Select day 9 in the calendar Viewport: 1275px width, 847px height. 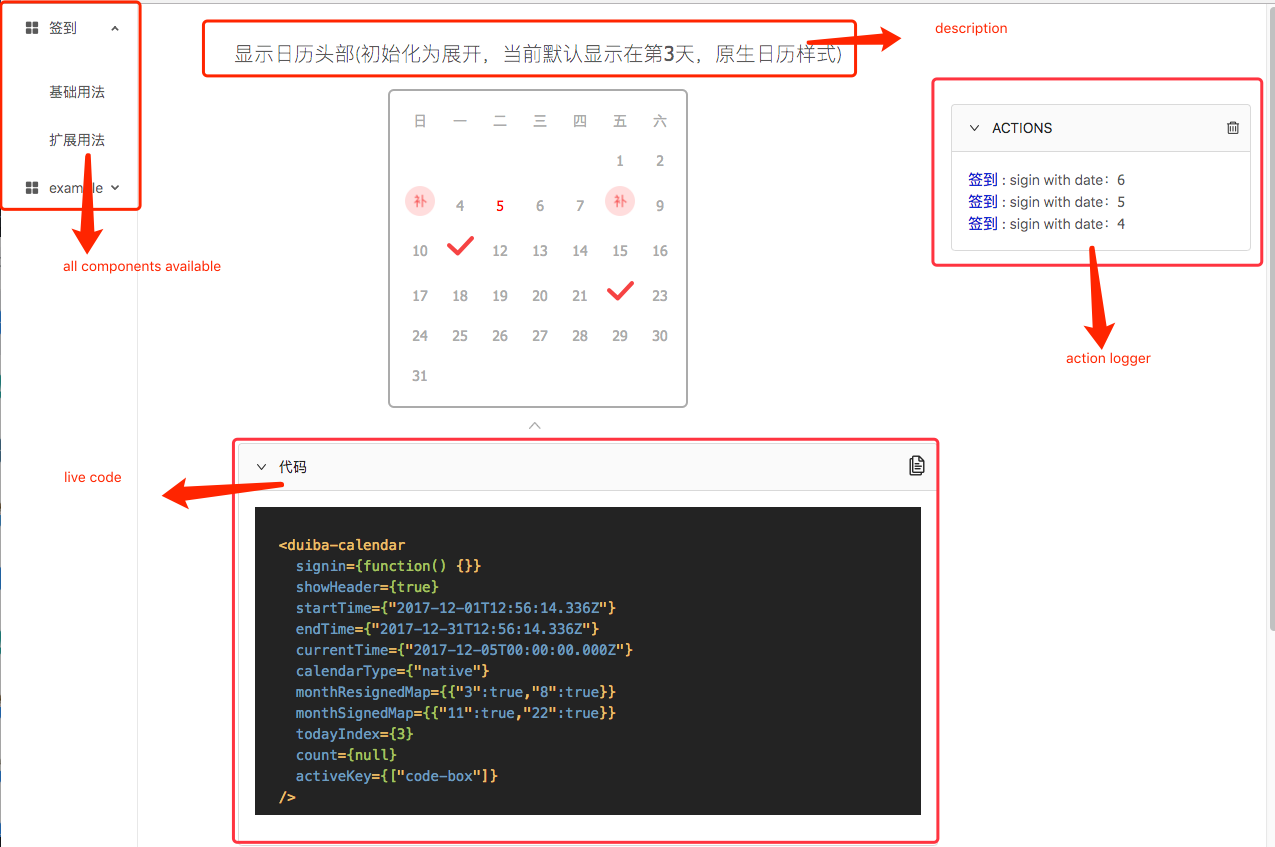pyautogui.click(x=660, y=206)
